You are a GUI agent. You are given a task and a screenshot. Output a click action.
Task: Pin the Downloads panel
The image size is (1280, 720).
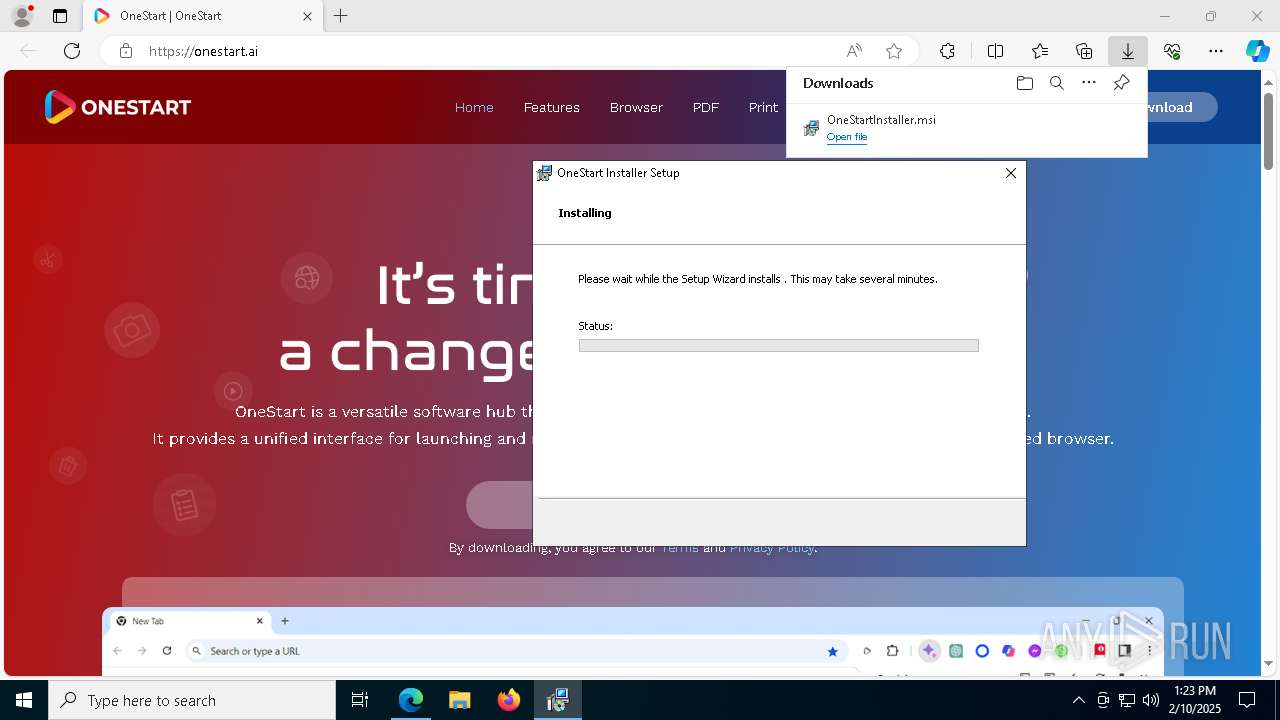[1121, 83]
